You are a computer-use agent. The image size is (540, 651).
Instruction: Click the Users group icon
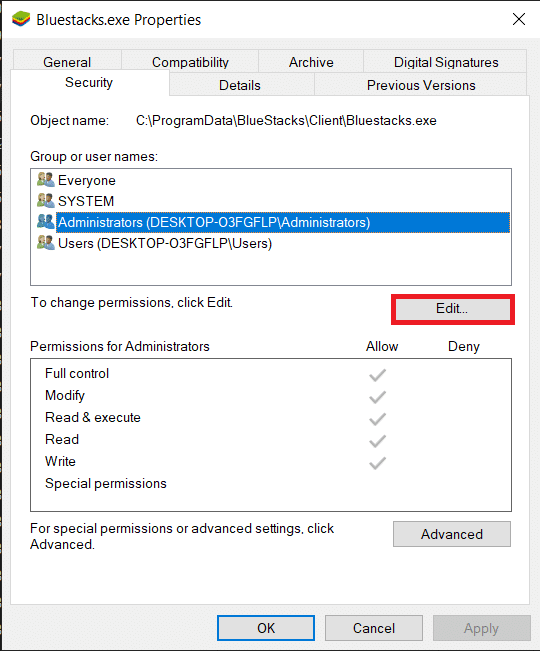click(x=45, y=243)
